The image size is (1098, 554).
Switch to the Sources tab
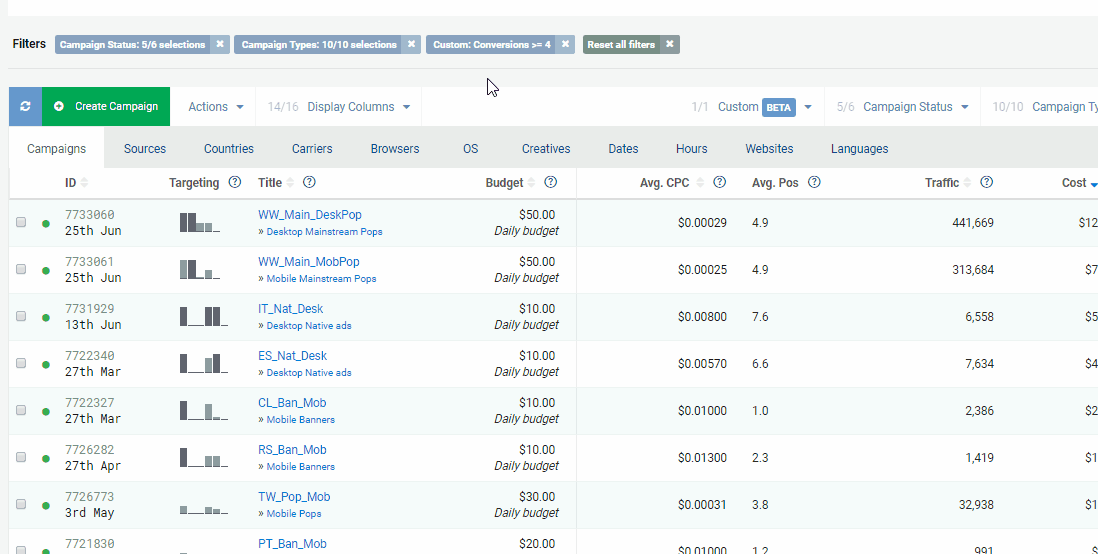(145, 148)
